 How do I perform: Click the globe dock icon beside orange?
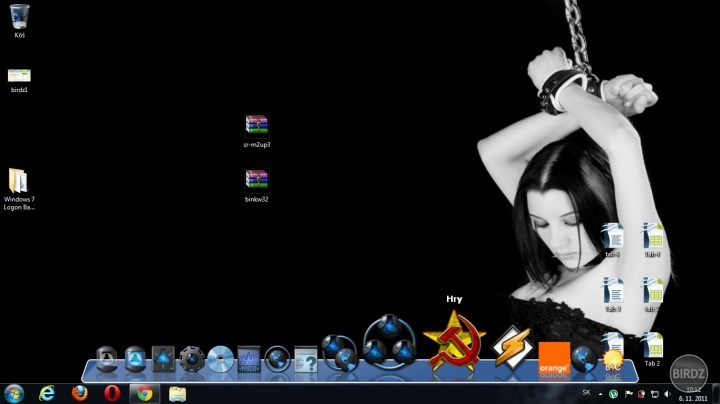[x=584, y=359]
